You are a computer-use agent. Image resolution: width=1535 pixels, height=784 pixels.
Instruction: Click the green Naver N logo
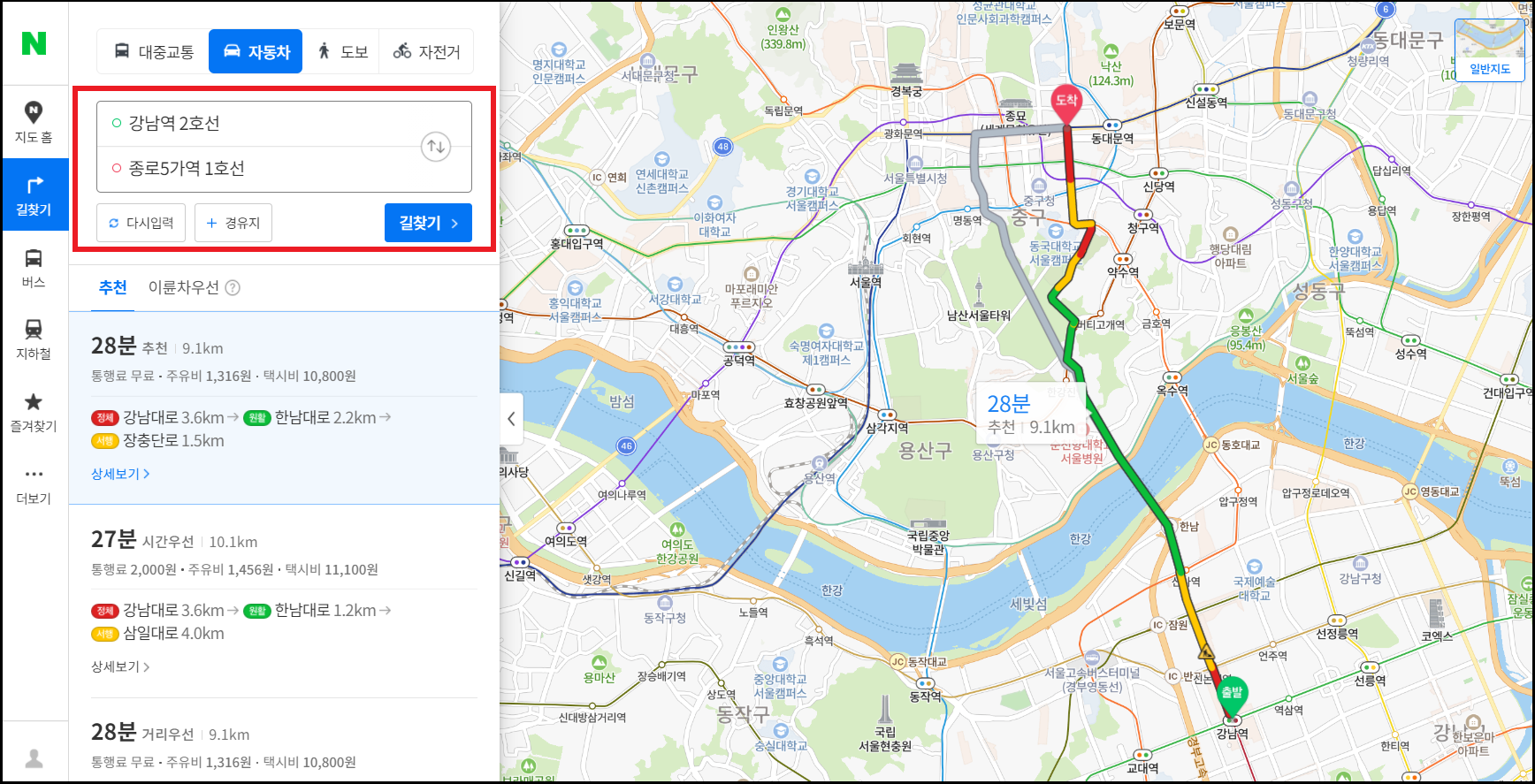click(x=34, y=42)
